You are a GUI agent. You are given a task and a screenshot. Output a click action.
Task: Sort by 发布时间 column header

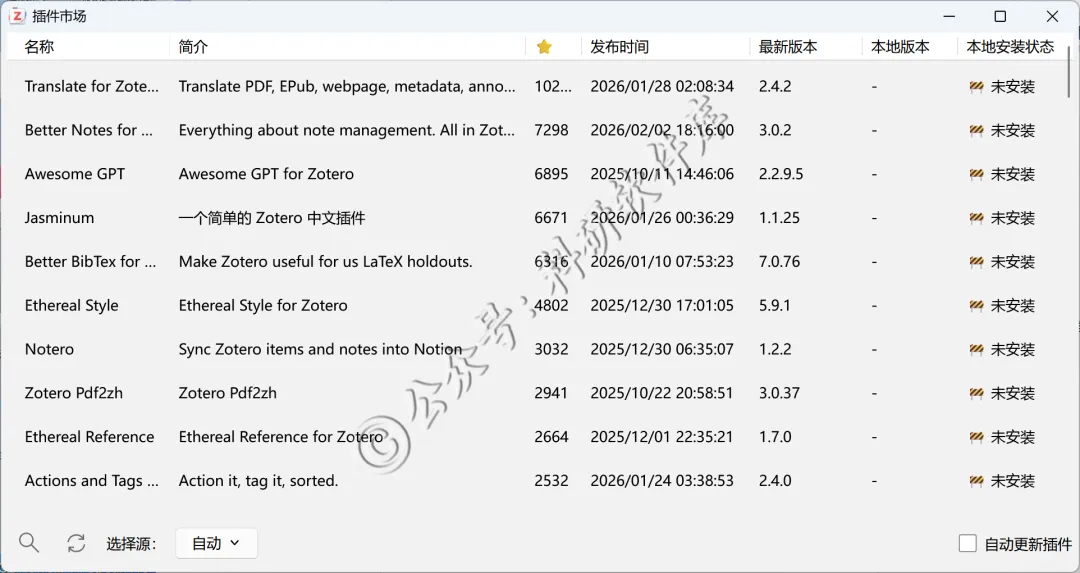pyautogui.click(x=619, y=47)
